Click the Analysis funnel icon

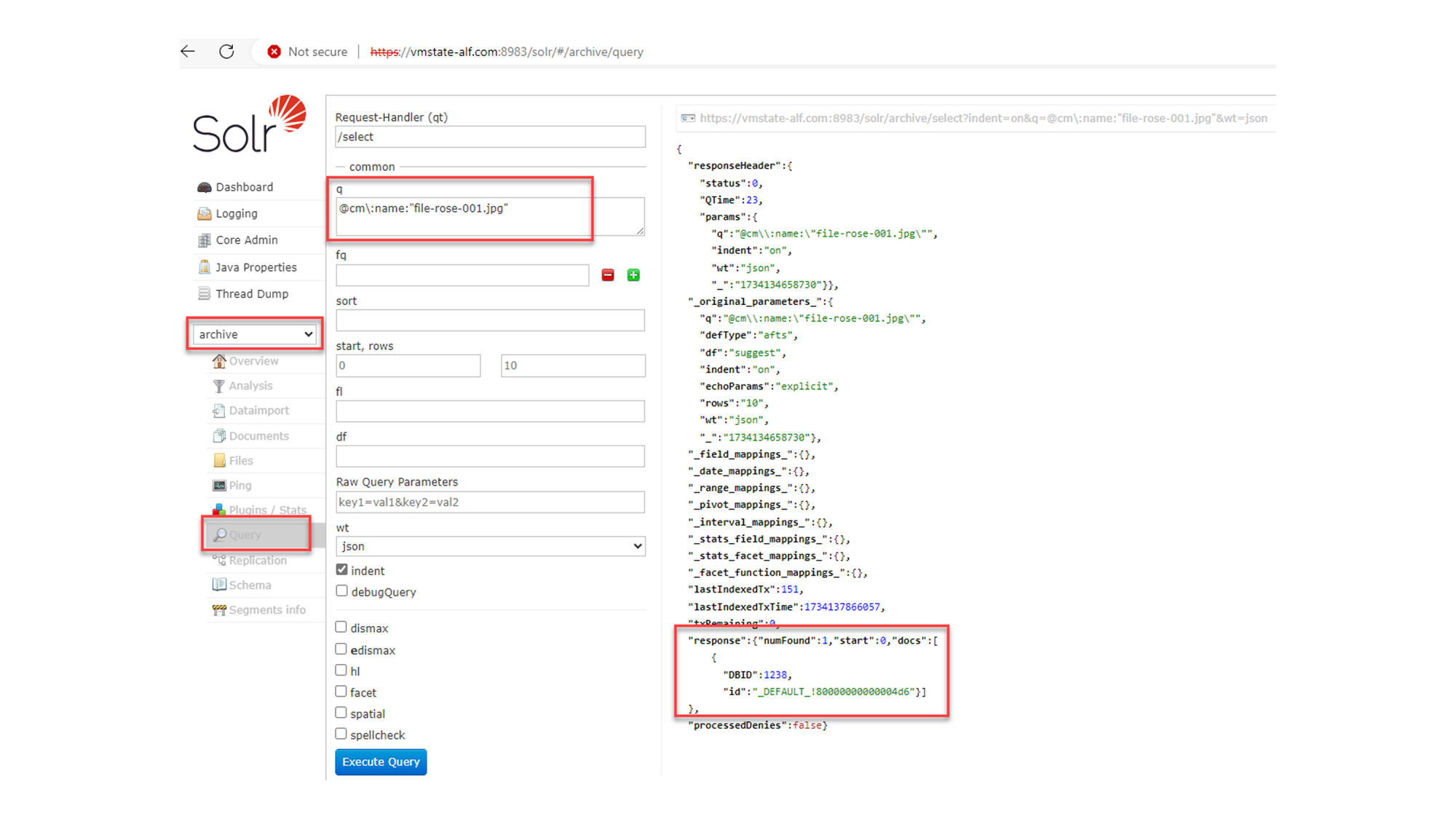[x=219, y=386]
